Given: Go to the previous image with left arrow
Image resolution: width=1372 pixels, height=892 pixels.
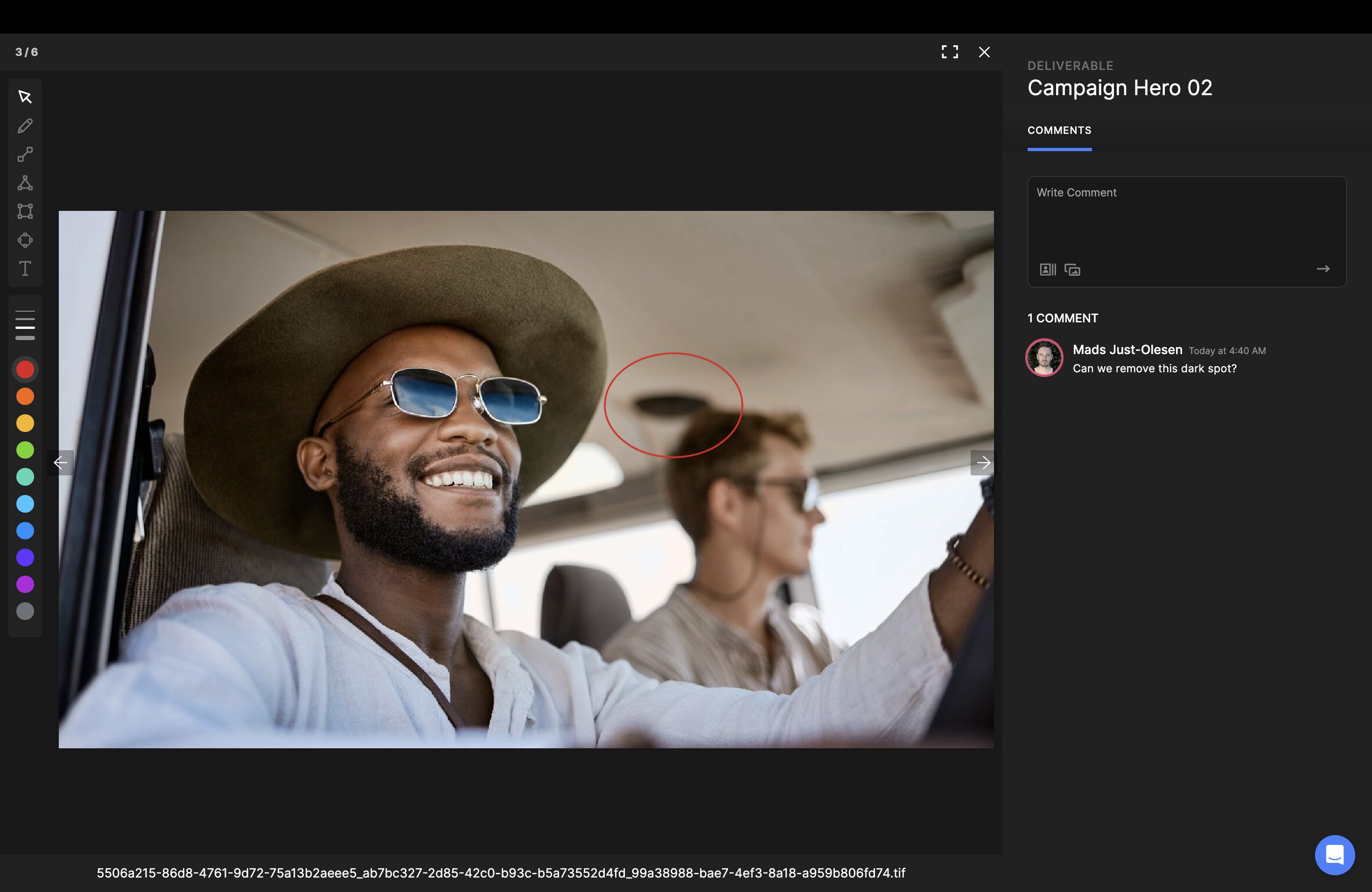Looking at the screenshot, I should pyautogui.click(x=61, y=463).
